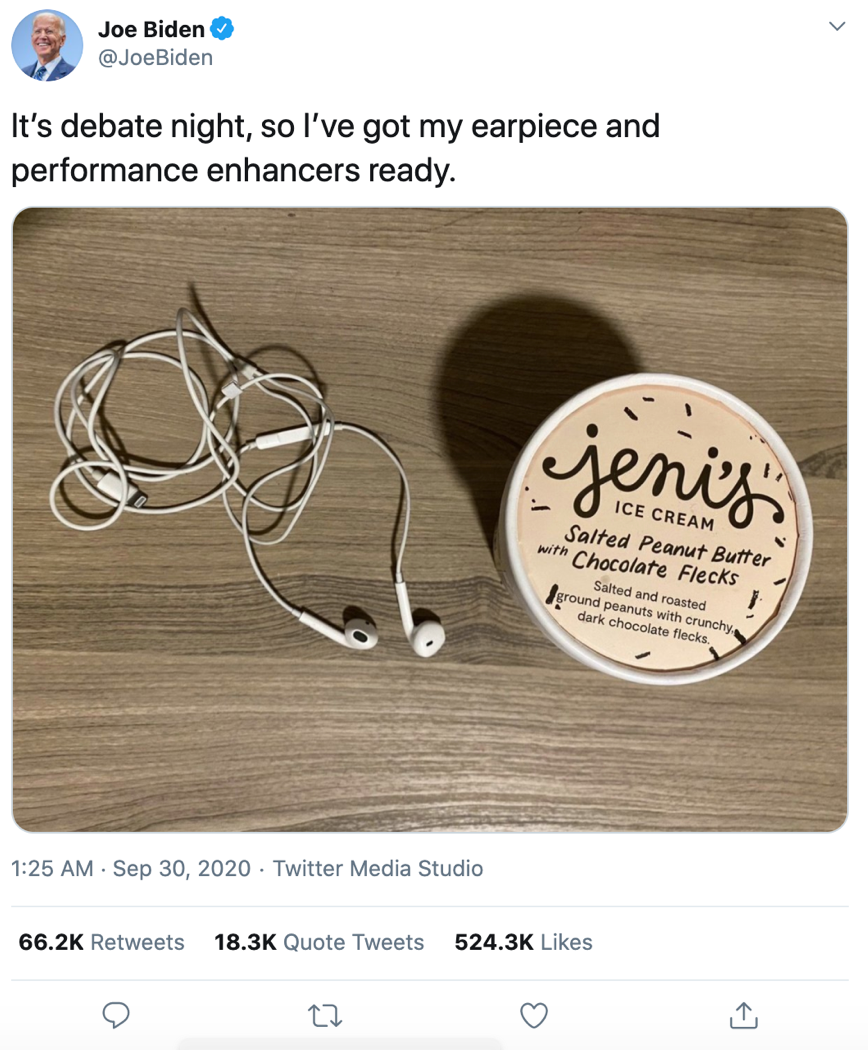Click the Sep 30, 2020 date
Viewport: 868px width, 1050px height.
pyautogui.click(x=182, y=869)
